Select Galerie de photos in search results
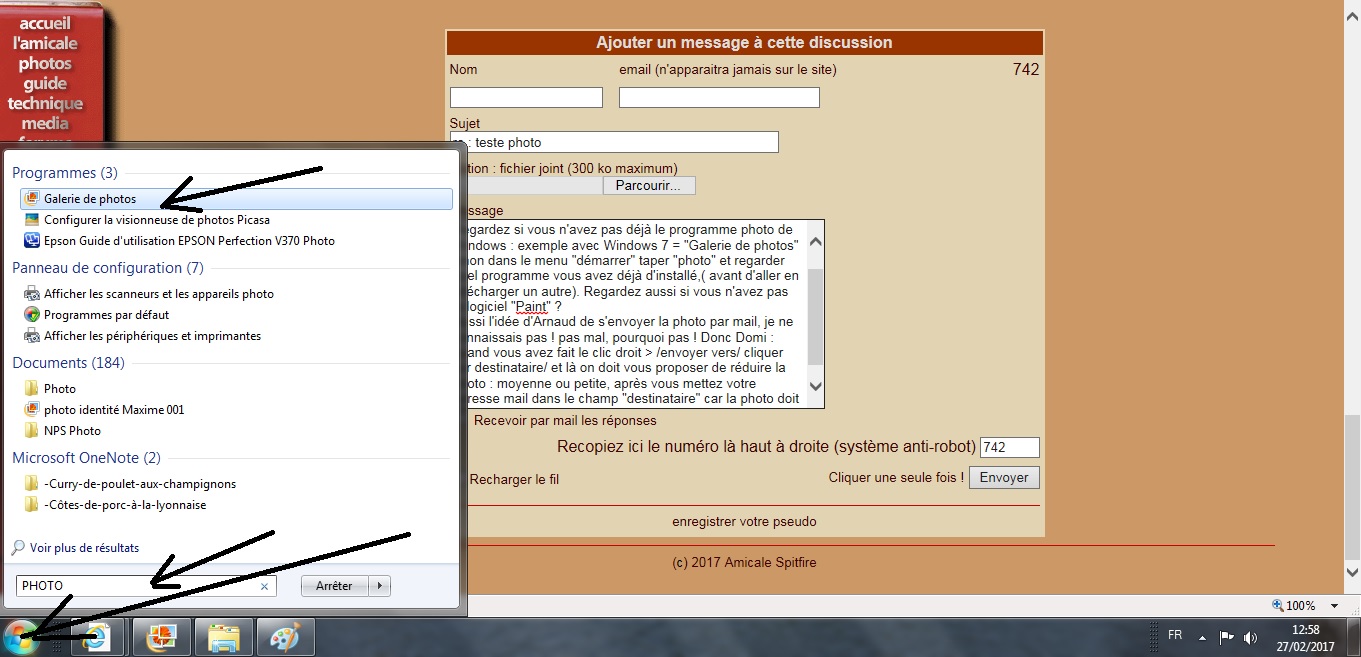Image resolution: width=1361 pixels, height=657 pixels. coord(90,199)
